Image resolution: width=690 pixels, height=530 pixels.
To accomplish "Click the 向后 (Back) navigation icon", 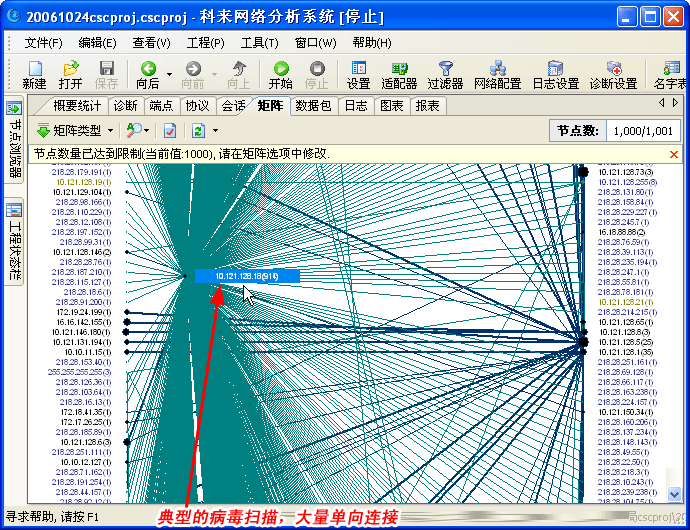I will point(148,69).
